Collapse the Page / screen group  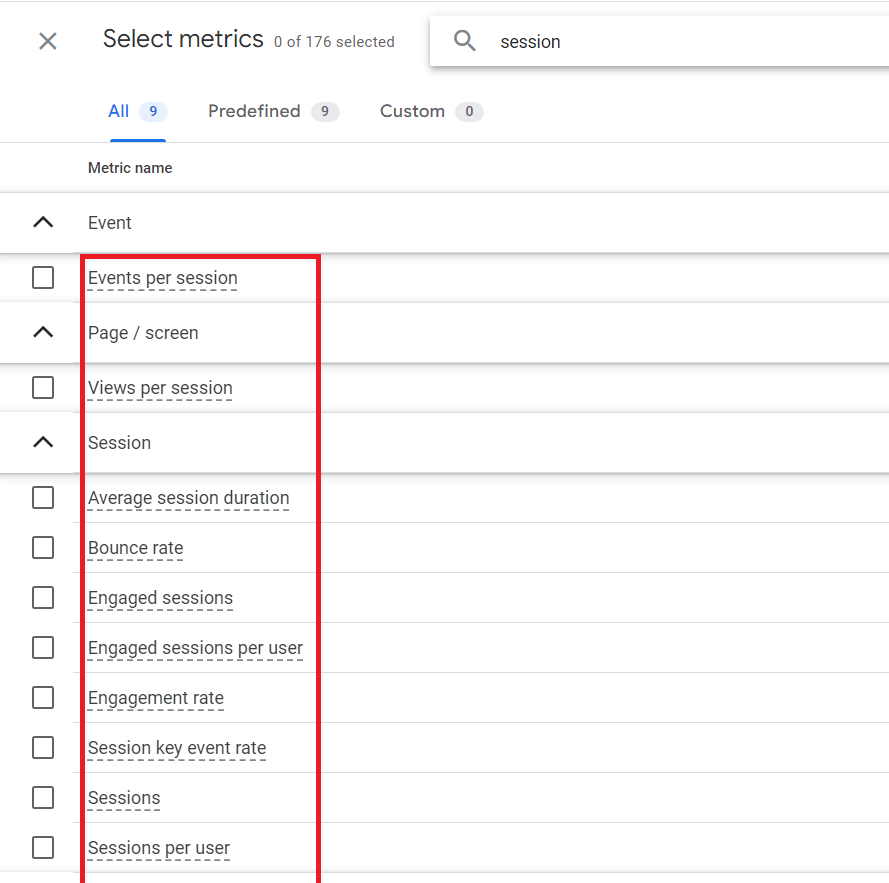click(x=43, y=332)
